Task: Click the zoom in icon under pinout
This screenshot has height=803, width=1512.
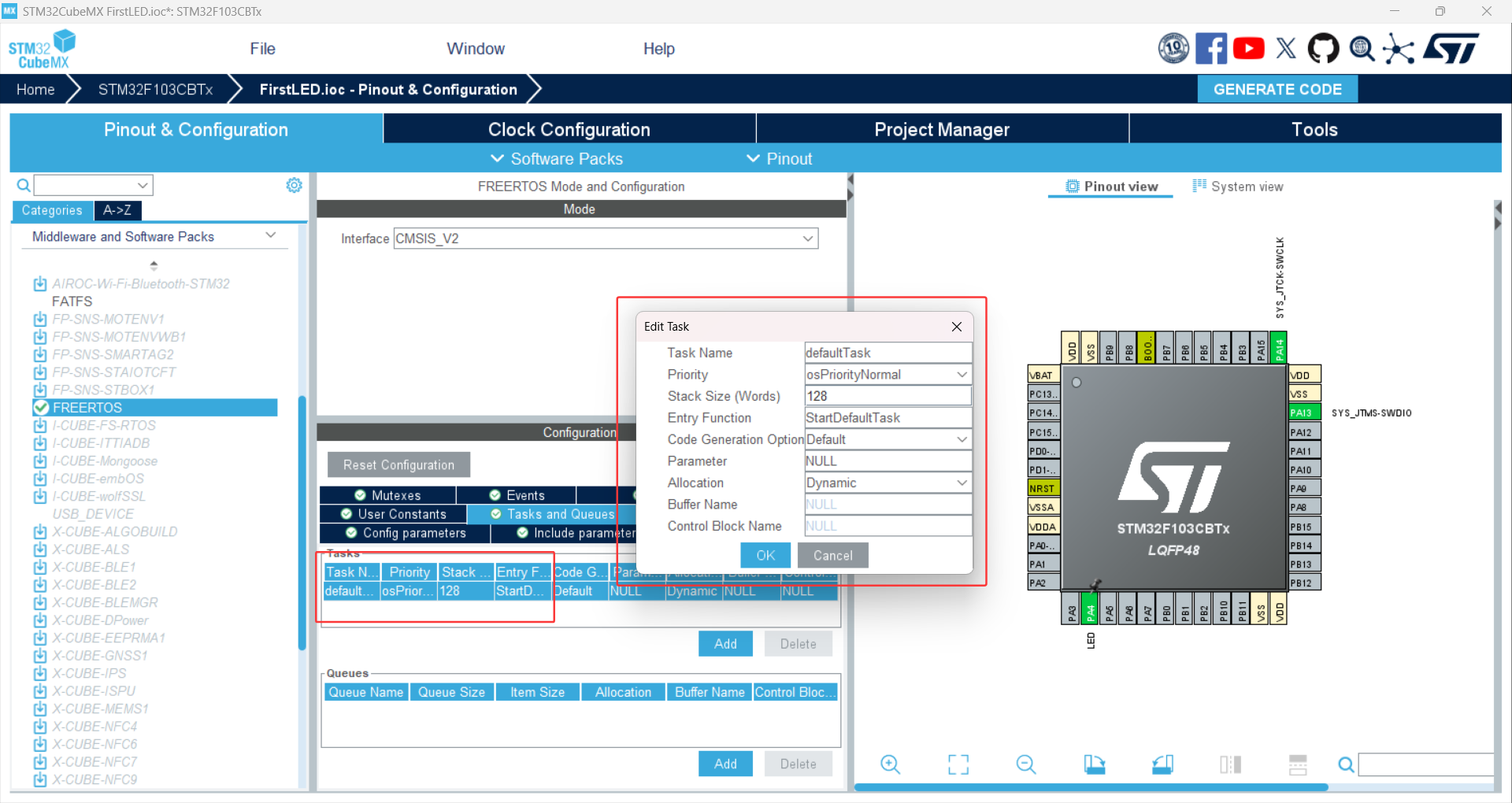Action: tap(890, 764)
